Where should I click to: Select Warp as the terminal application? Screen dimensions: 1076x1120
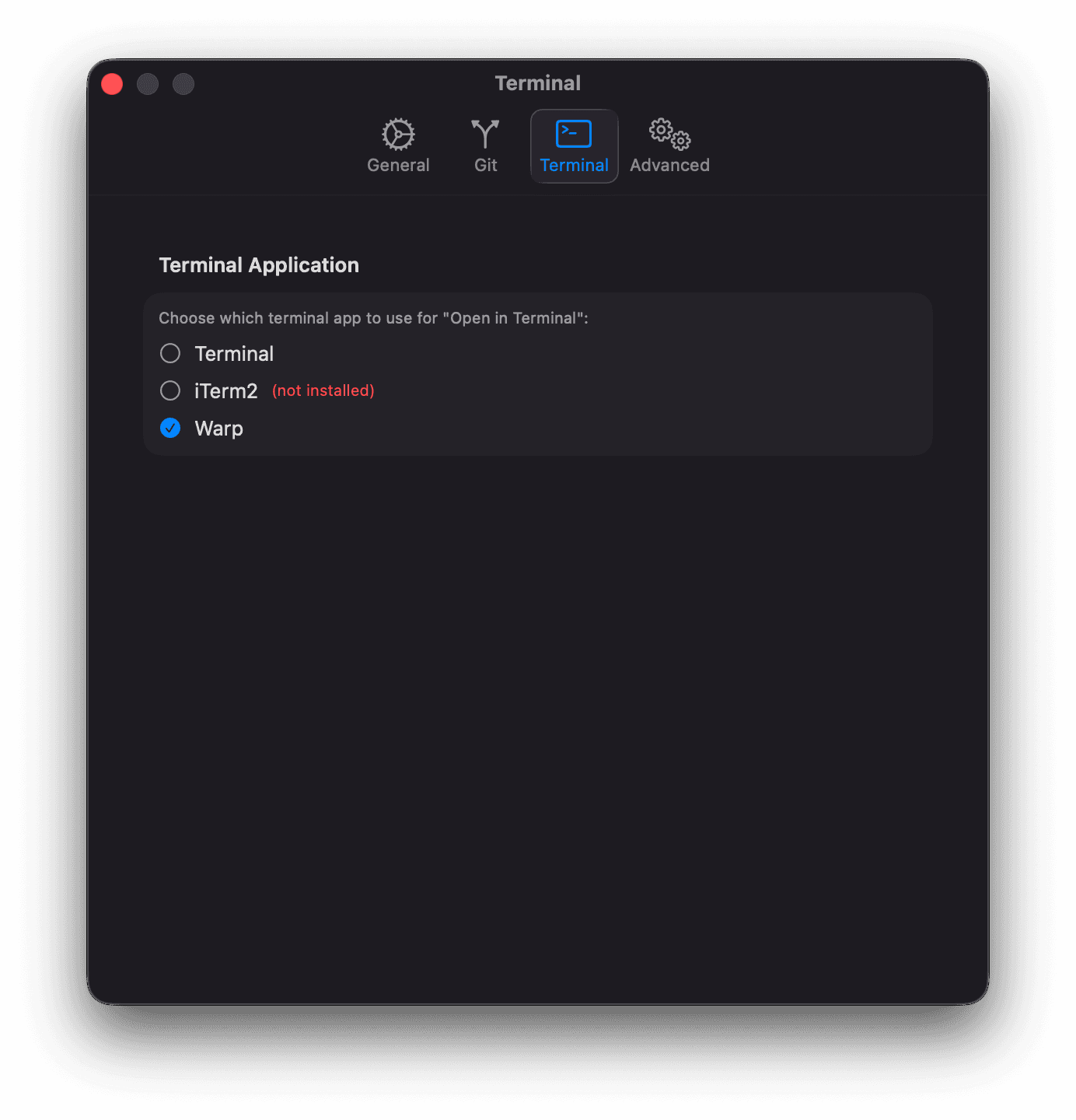(170, 428)
